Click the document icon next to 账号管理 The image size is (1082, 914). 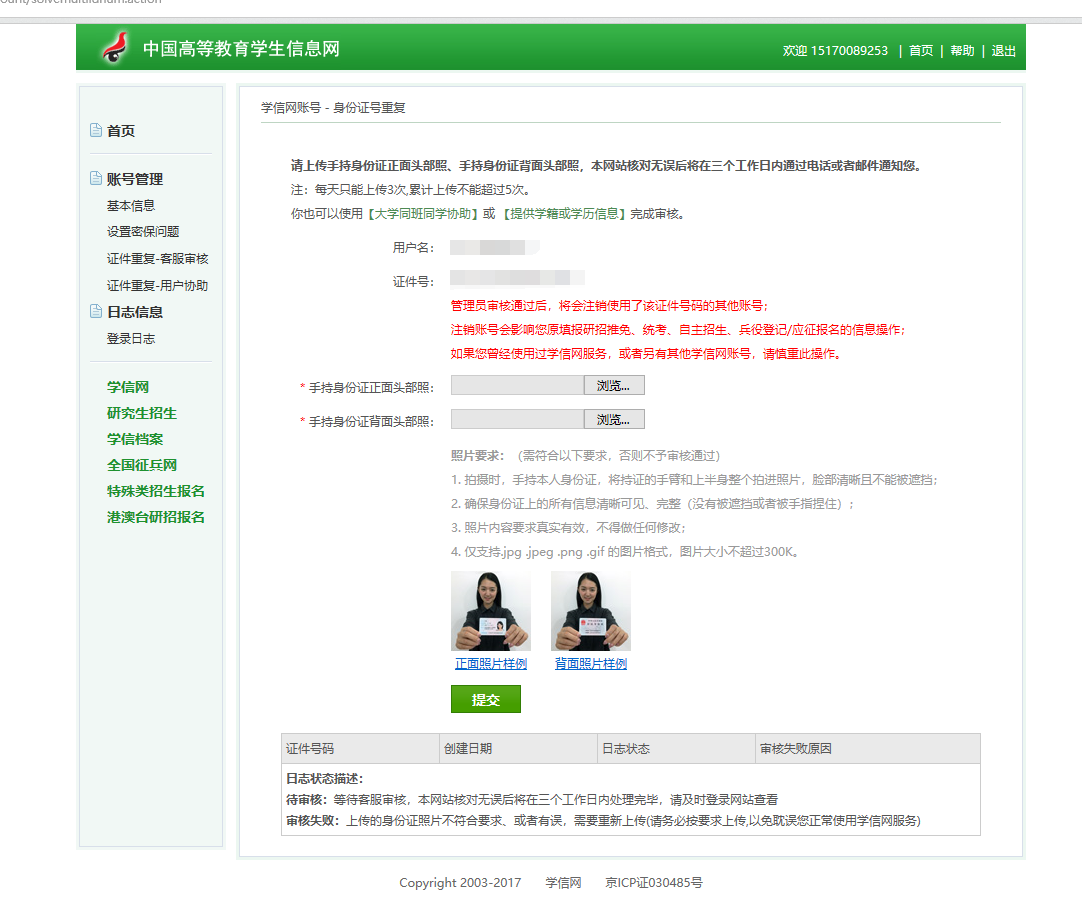pos(95,178)
